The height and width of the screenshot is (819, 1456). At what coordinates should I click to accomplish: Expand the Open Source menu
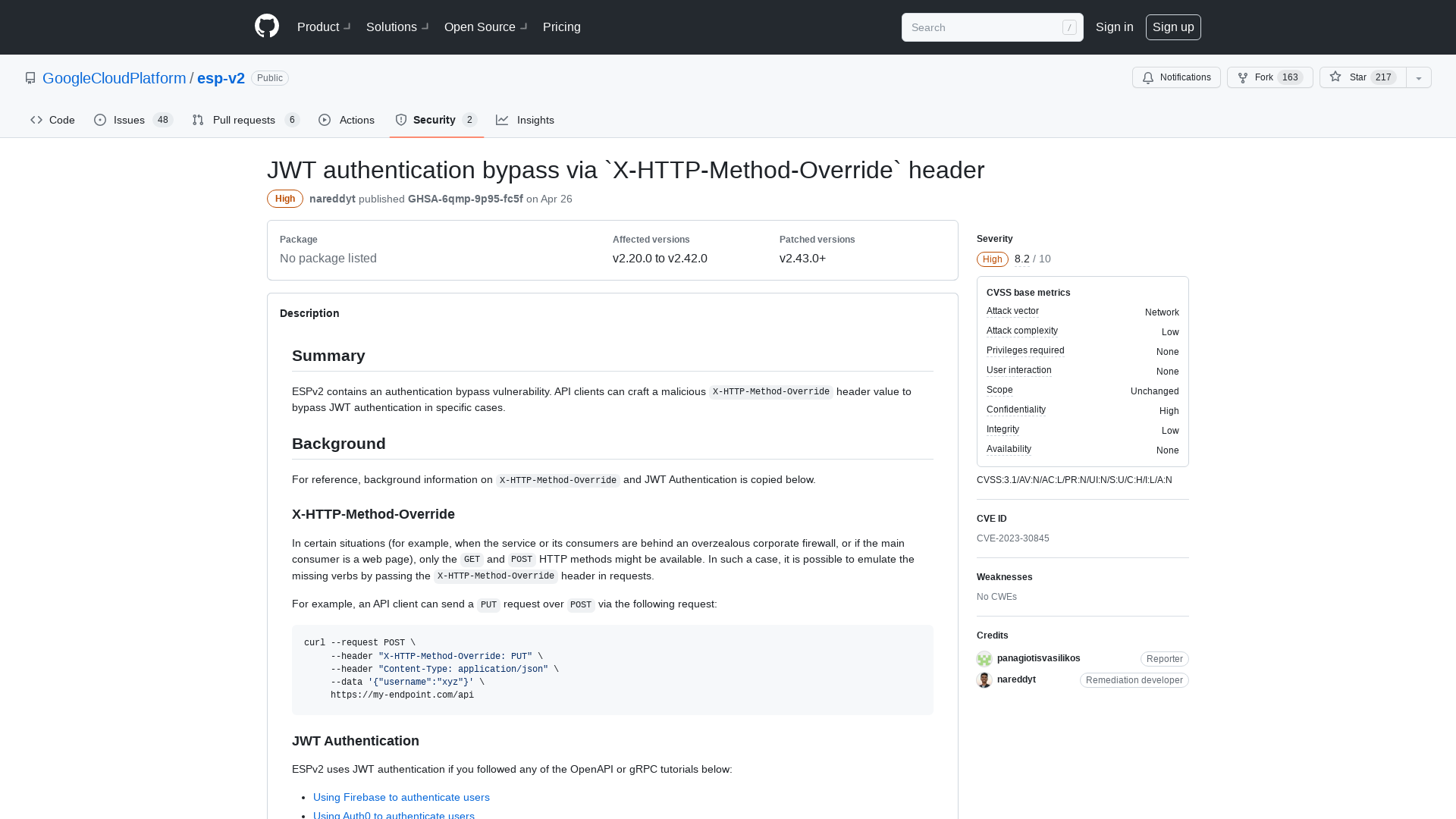(485, 27)
